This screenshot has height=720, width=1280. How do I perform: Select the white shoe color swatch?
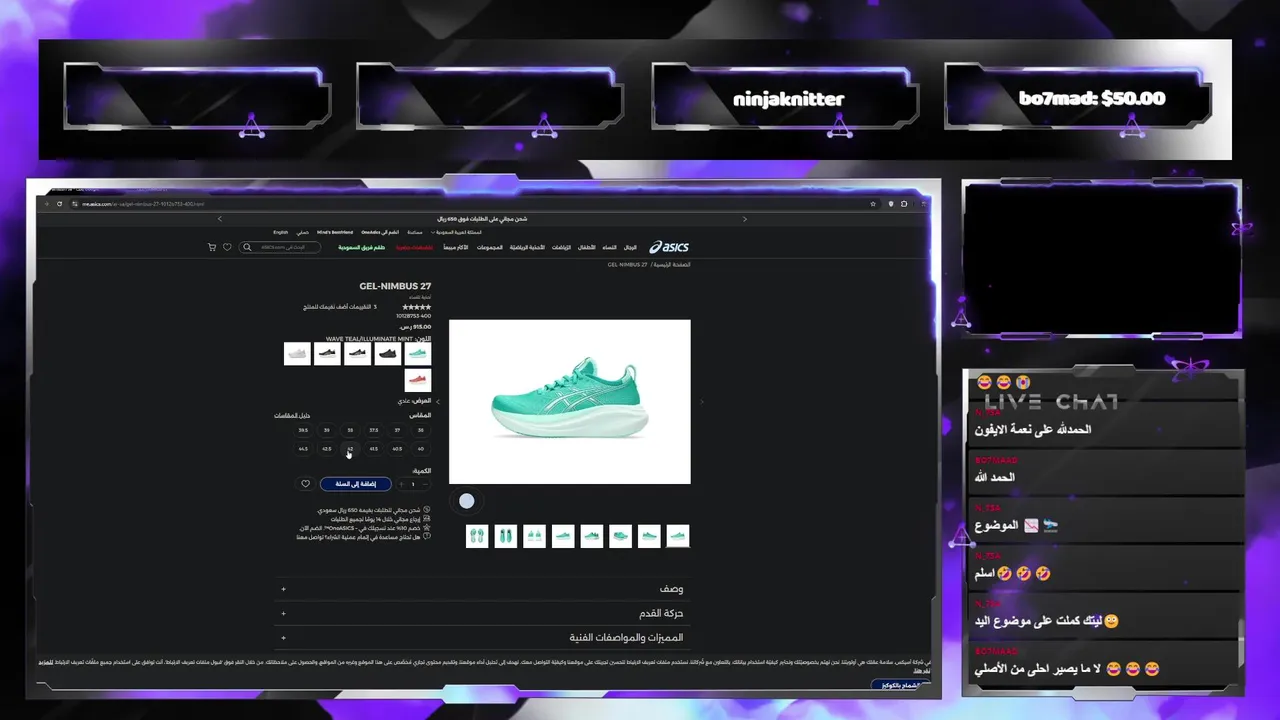click(x=297, y=354)
